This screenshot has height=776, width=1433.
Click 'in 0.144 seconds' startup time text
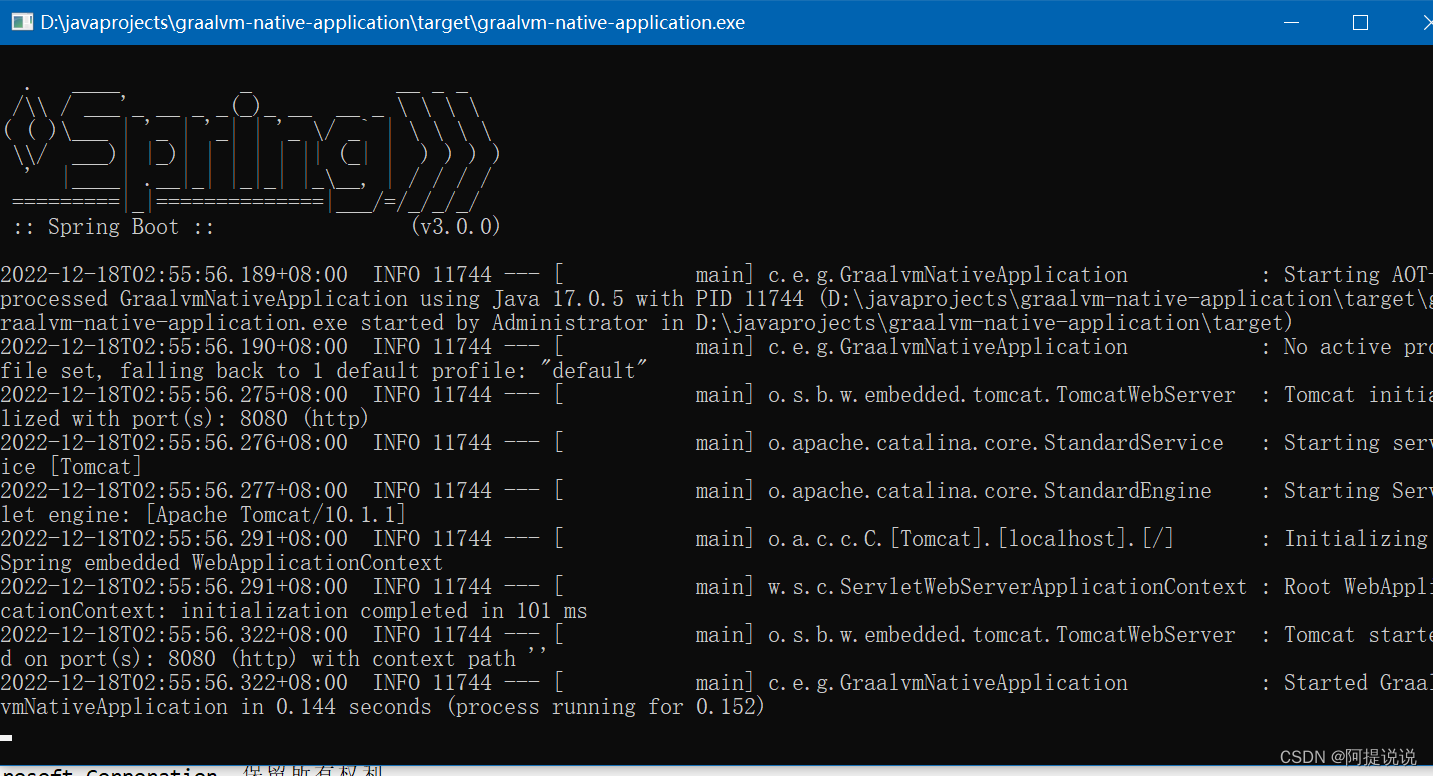(336, 707)
